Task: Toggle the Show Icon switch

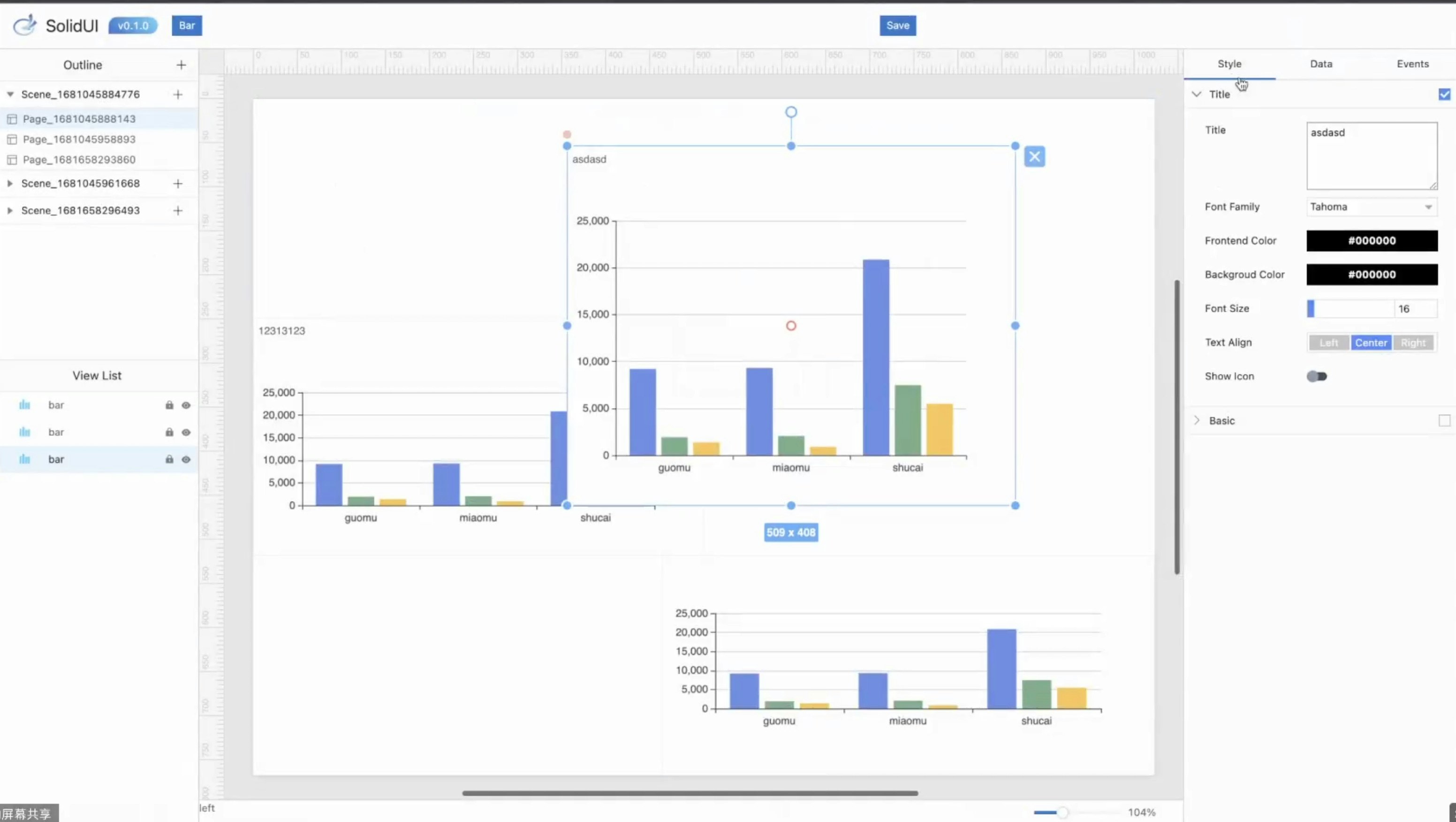Action: 1316,376
